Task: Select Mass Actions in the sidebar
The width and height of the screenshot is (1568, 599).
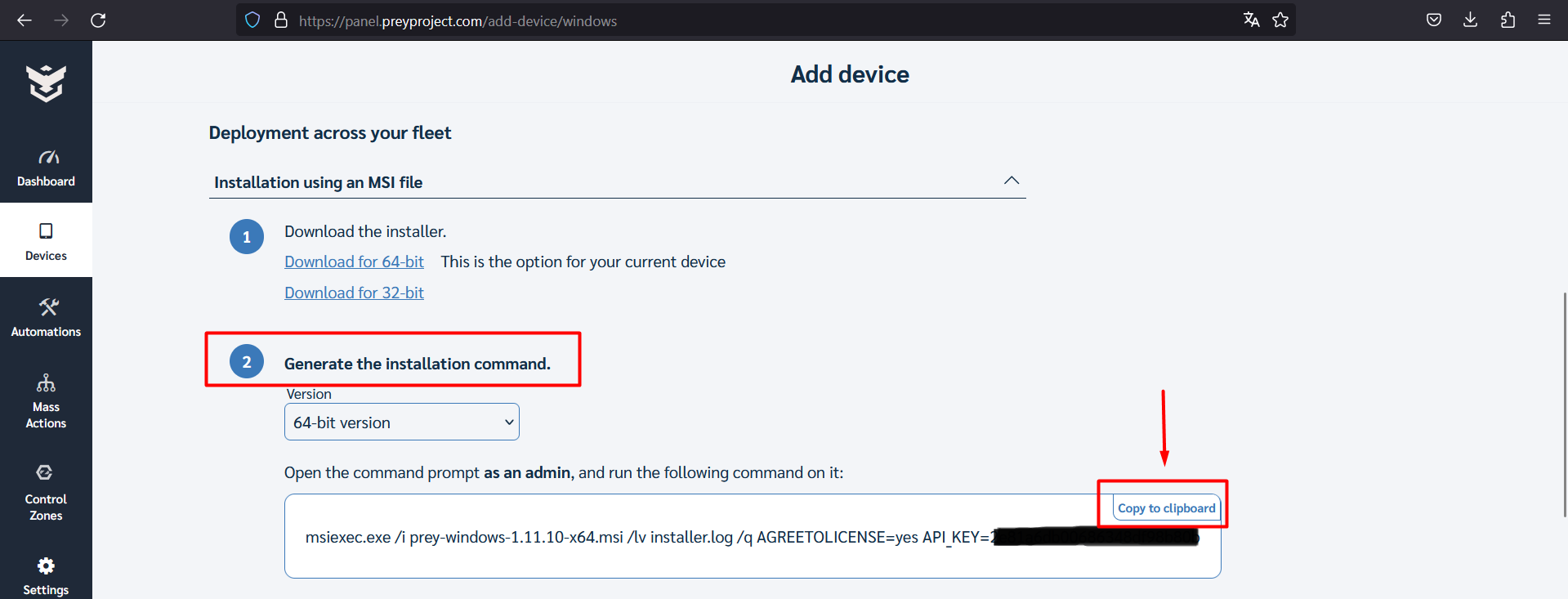Action: point(46,400)
